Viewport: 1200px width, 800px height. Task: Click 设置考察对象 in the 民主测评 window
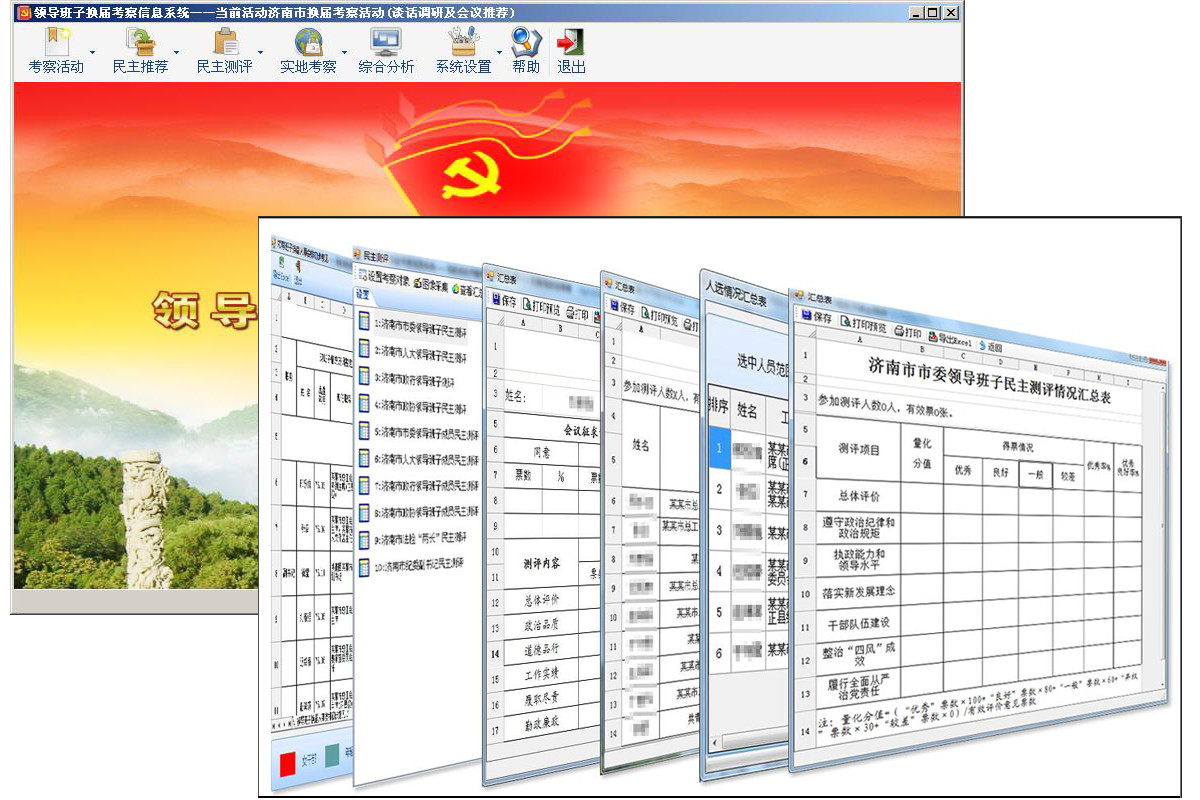[x=384, y=279]
